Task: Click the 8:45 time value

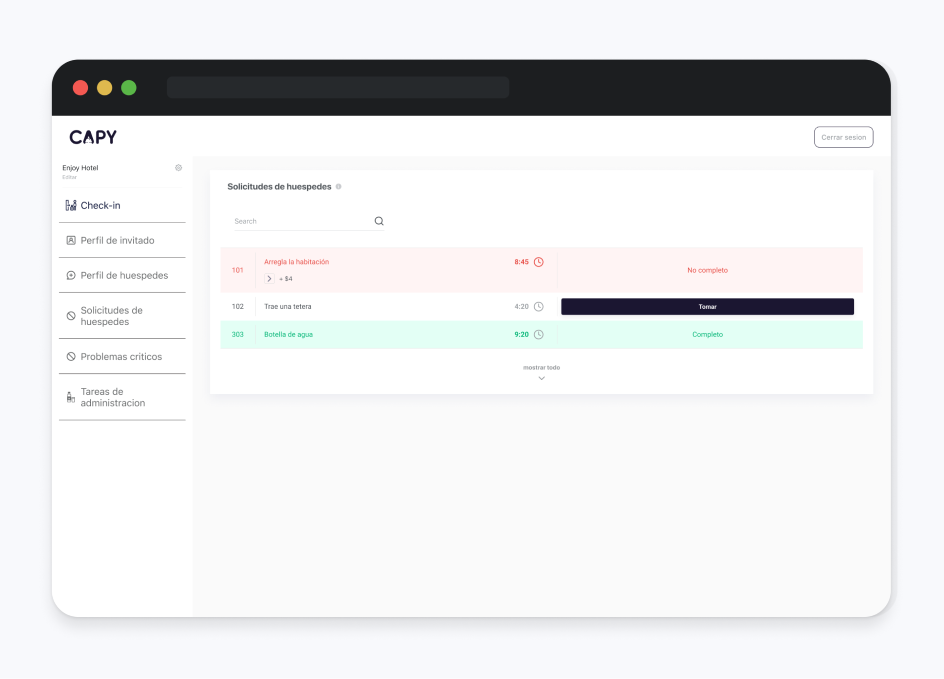Action: coord(521,262)
